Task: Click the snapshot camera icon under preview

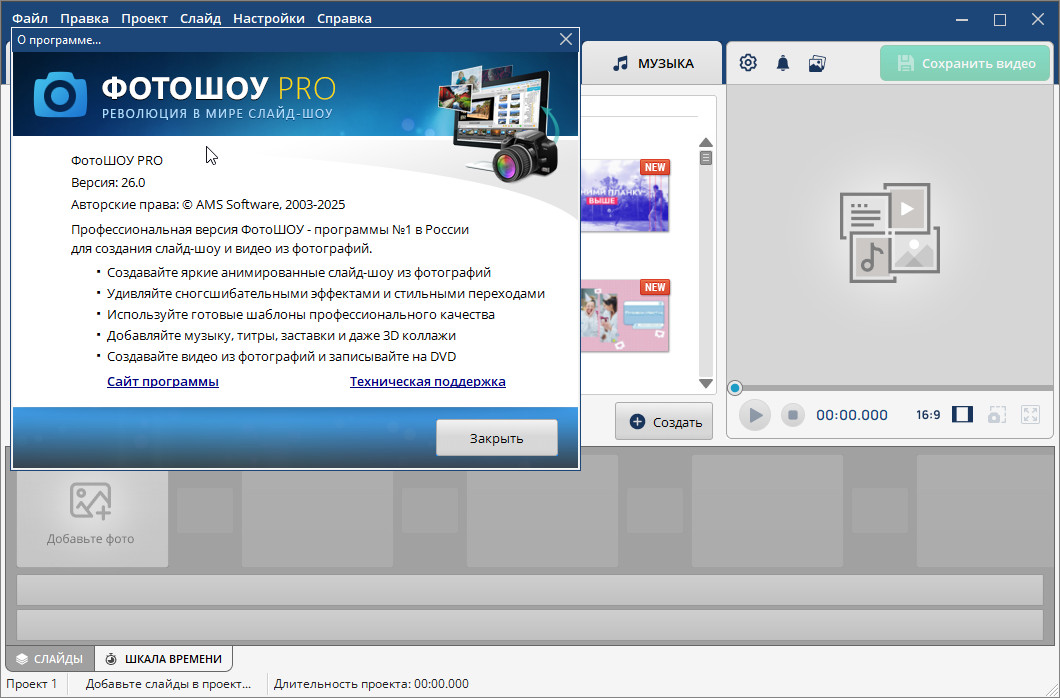Action: click(996, 415)
